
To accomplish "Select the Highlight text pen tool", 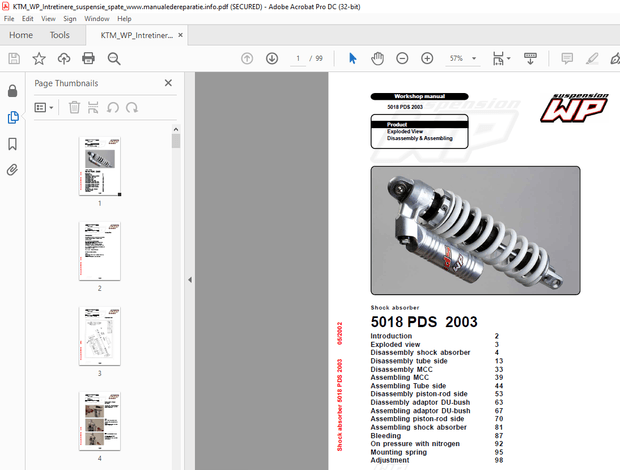I will pos(592,59).
